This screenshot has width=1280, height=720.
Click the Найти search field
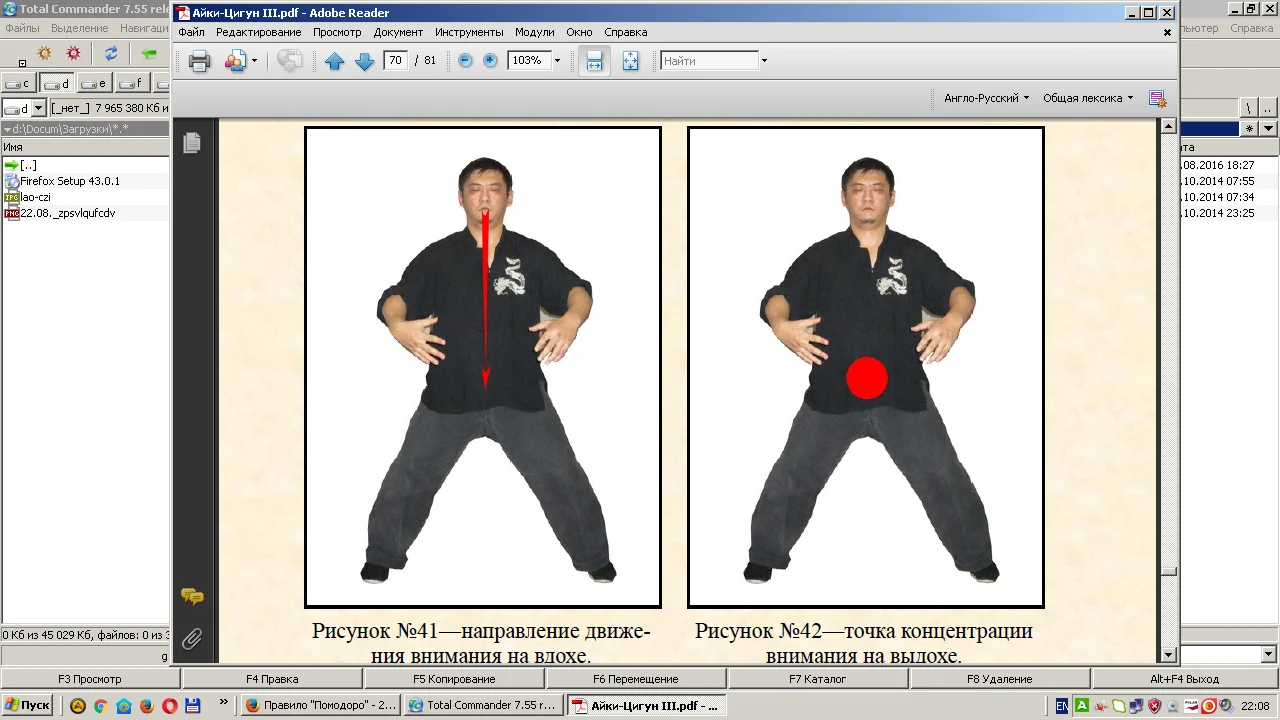tap(708, 61)
